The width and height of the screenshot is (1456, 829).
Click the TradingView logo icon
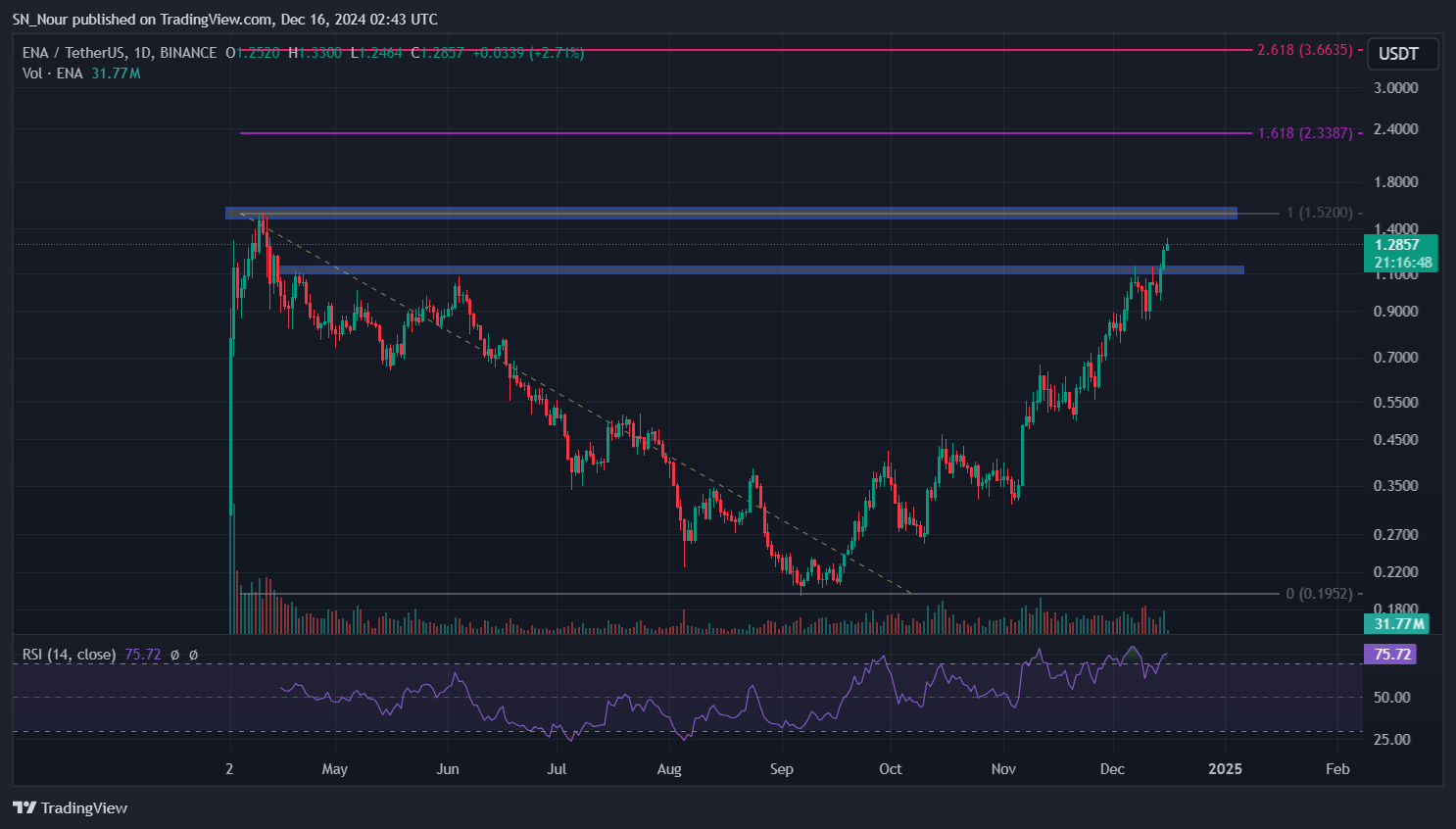[x=24, y=807]
